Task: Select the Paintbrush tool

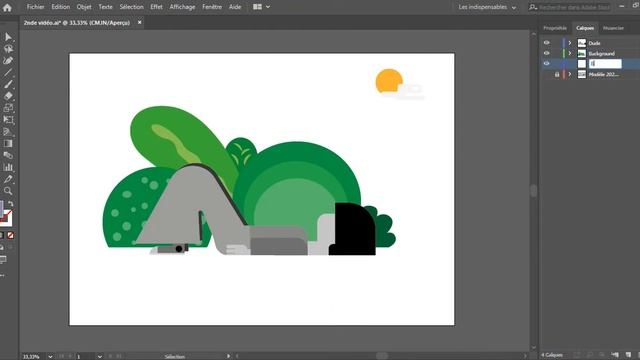Action: click(8, 84)
